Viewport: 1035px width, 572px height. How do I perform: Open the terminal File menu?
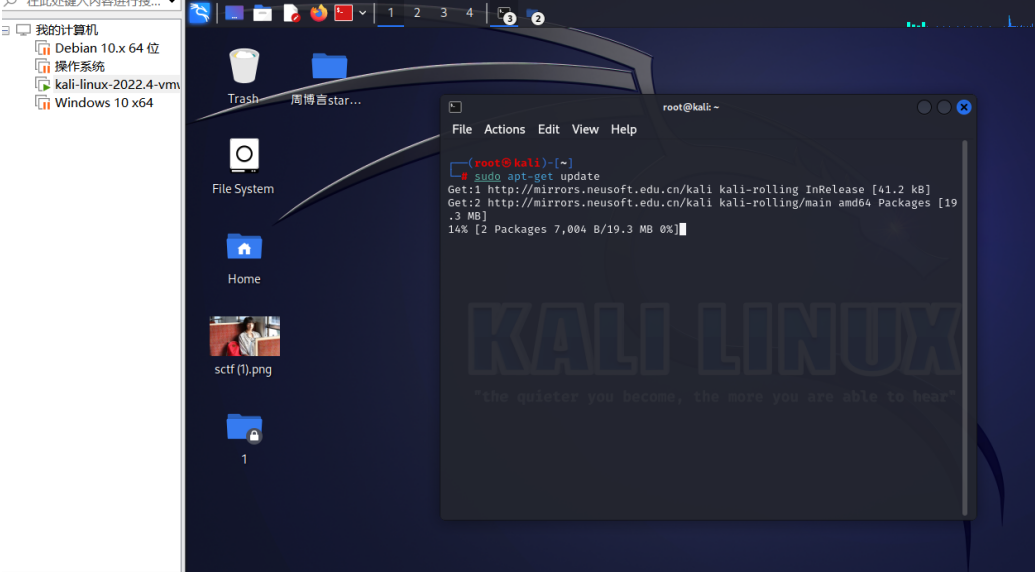[x=462, y=129]
